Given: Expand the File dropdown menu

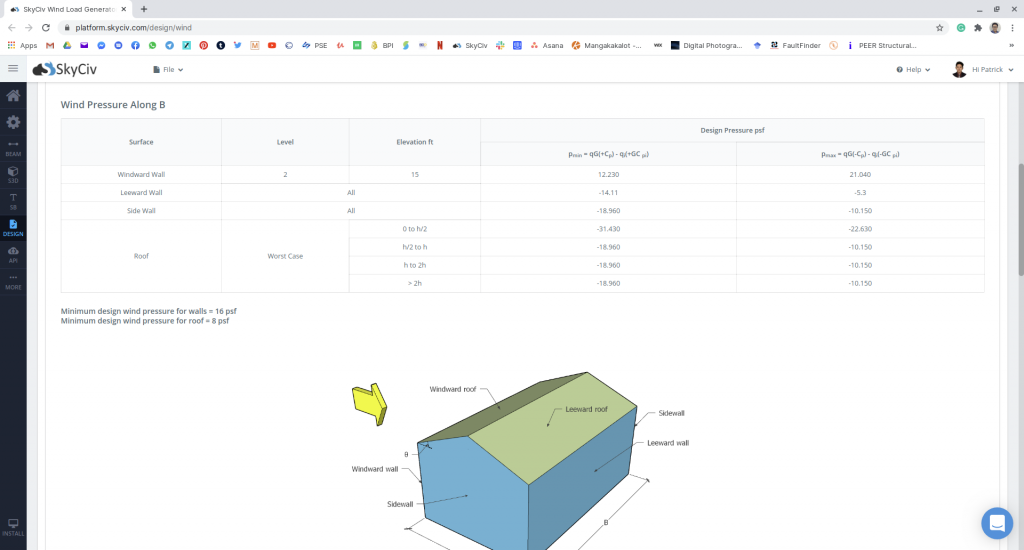Looking at the screenshot, I should tap(168, 70).
